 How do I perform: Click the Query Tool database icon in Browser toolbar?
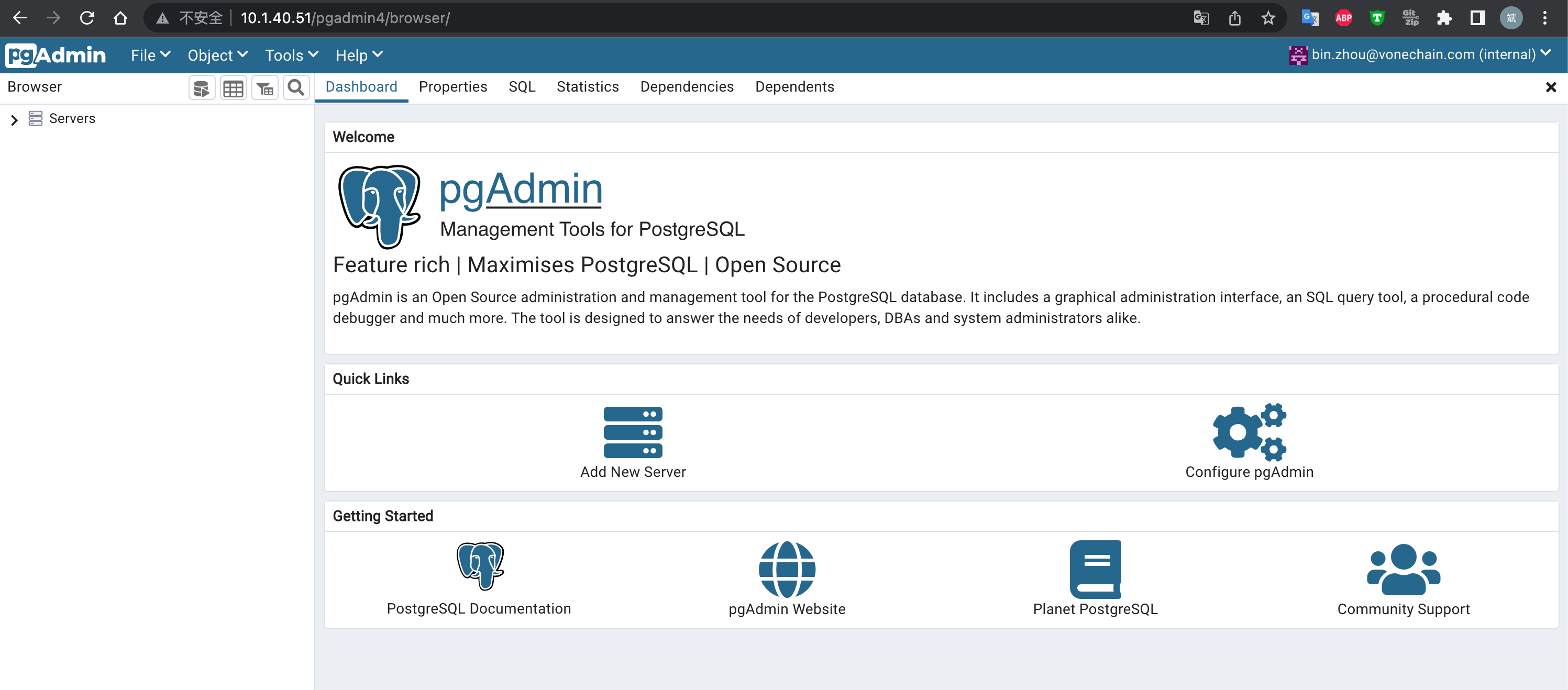click(x=202, y=88)
